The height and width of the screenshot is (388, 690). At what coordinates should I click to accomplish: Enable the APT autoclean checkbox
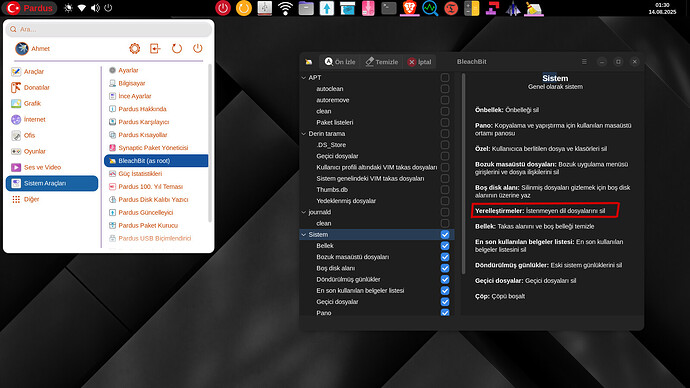coord(445,89)
